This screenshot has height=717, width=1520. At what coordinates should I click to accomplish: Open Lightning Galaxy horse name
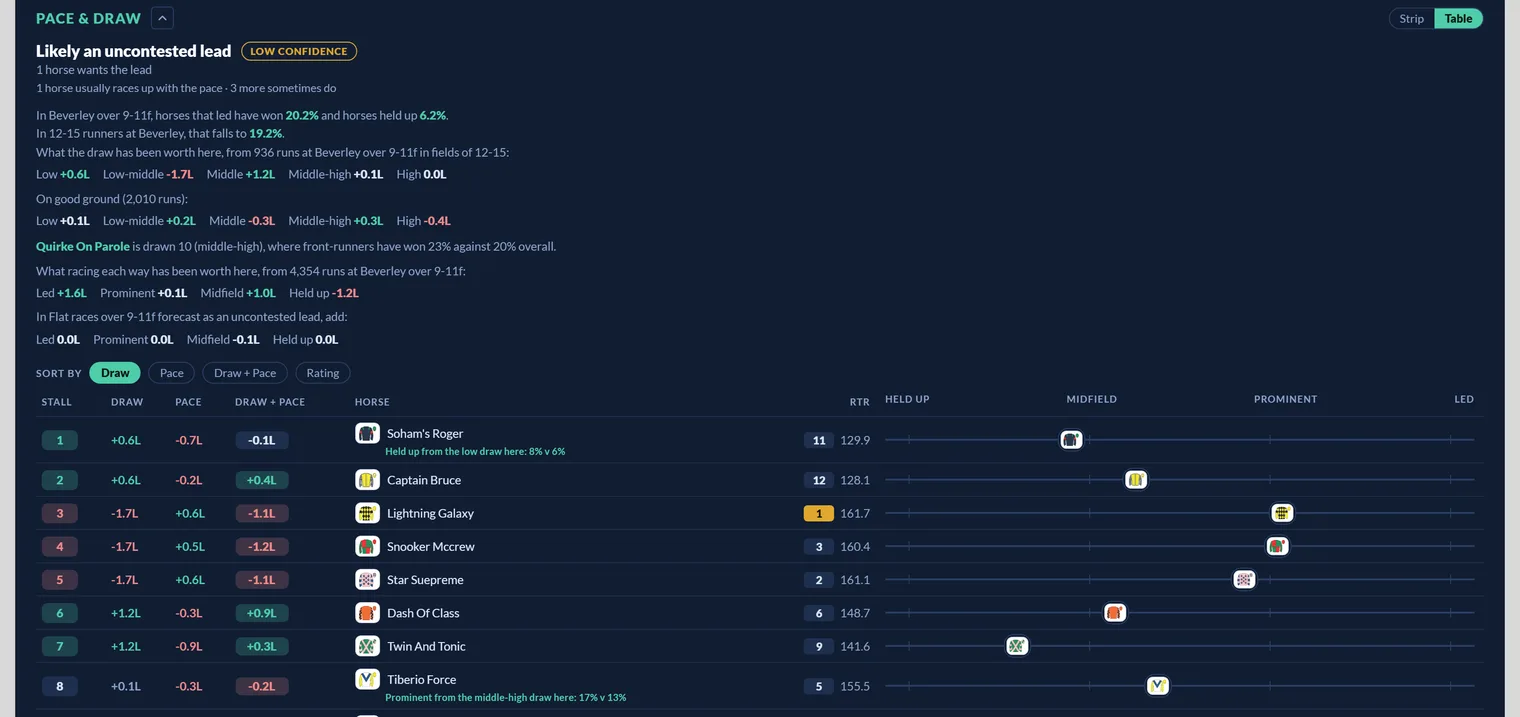[x=430, y=513]
